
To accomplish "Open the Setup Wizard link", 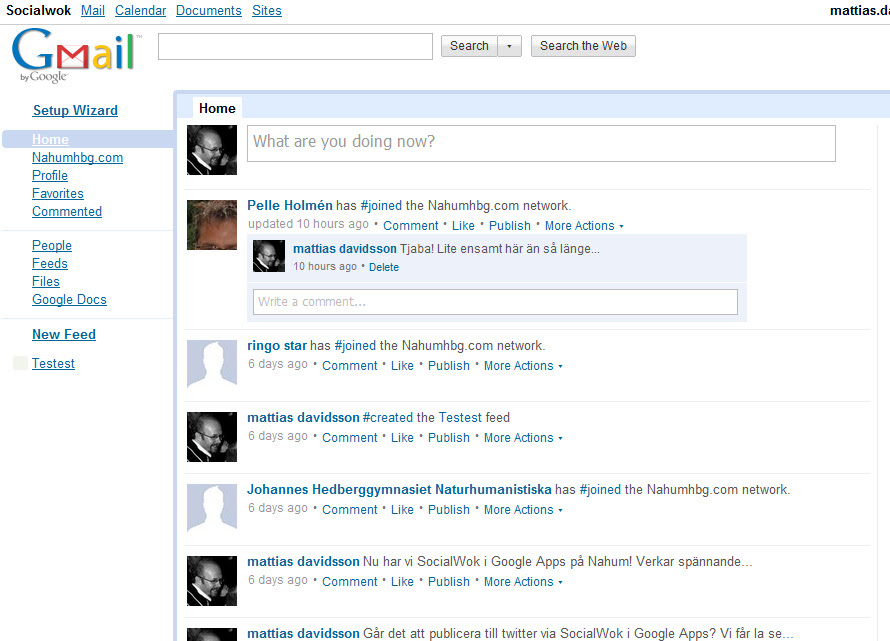I will point(75,110).
